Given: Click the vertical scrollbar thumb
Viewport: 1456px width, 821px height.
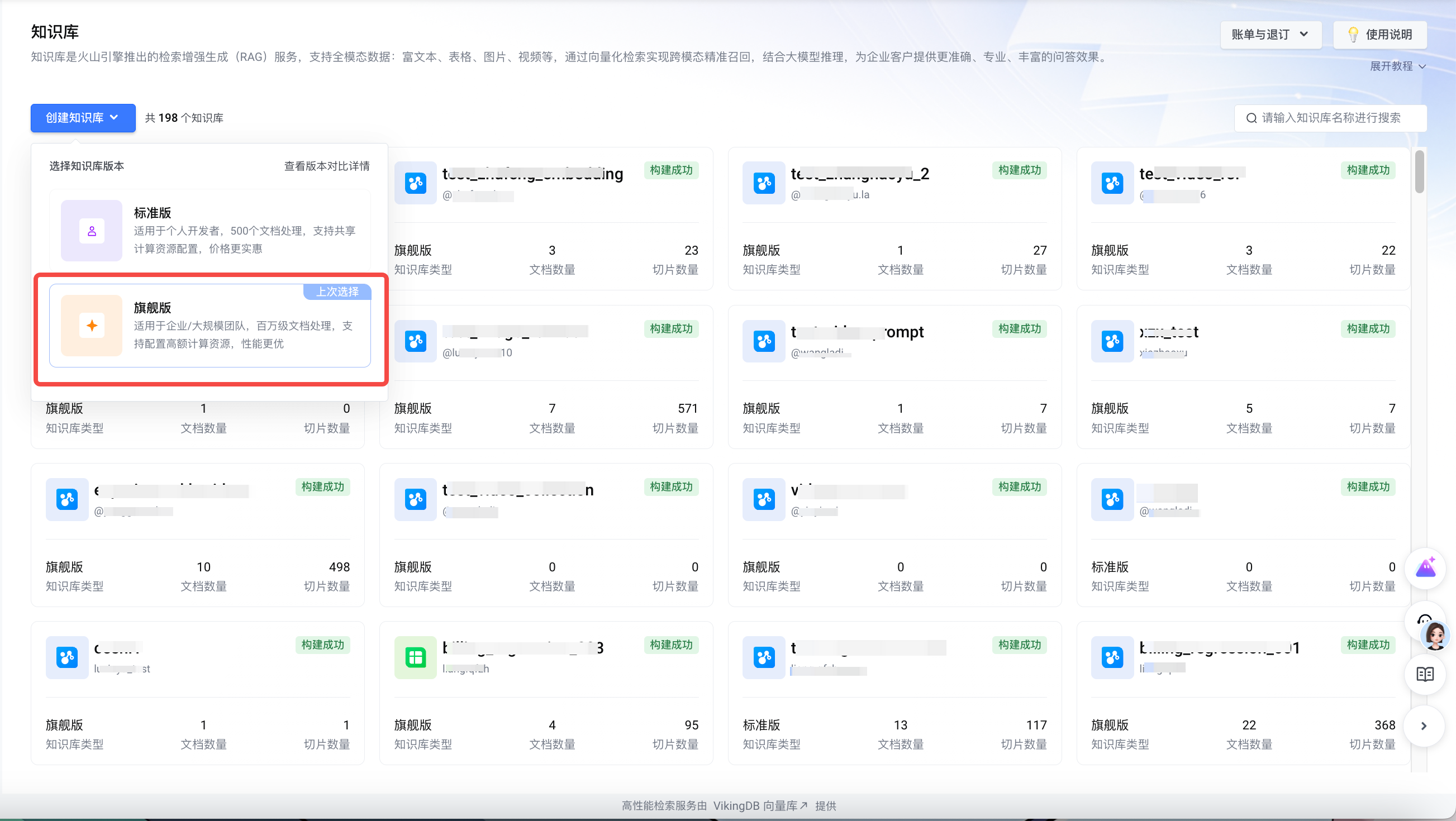Looking at the screenshot, I should [x=1419, y=173].
